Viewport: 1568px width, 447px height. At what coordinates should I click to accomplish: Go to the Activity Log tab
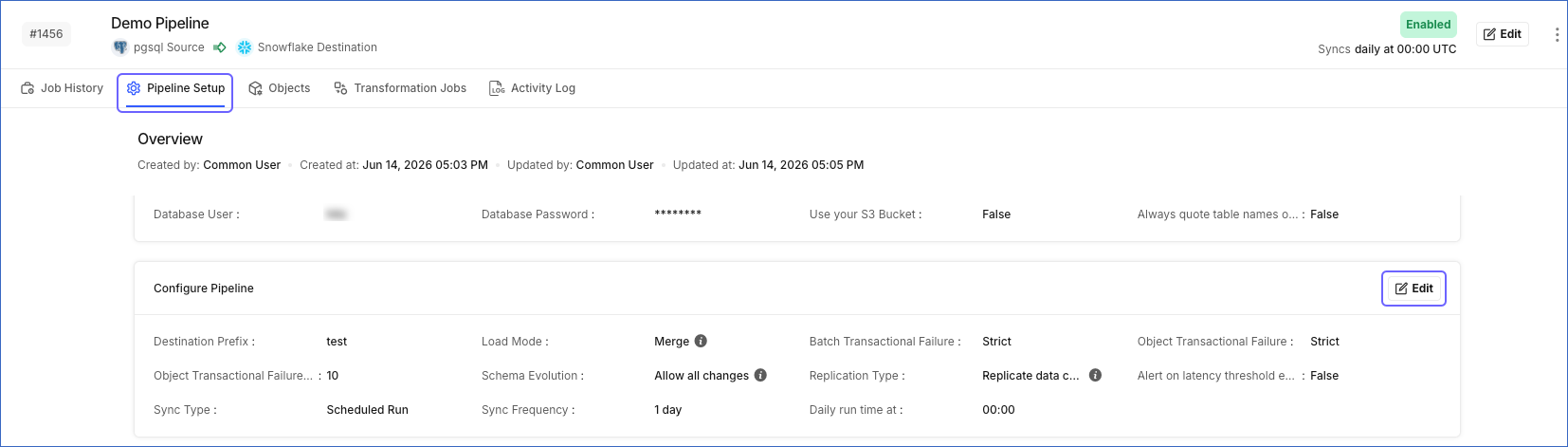(x=532, y=88)
